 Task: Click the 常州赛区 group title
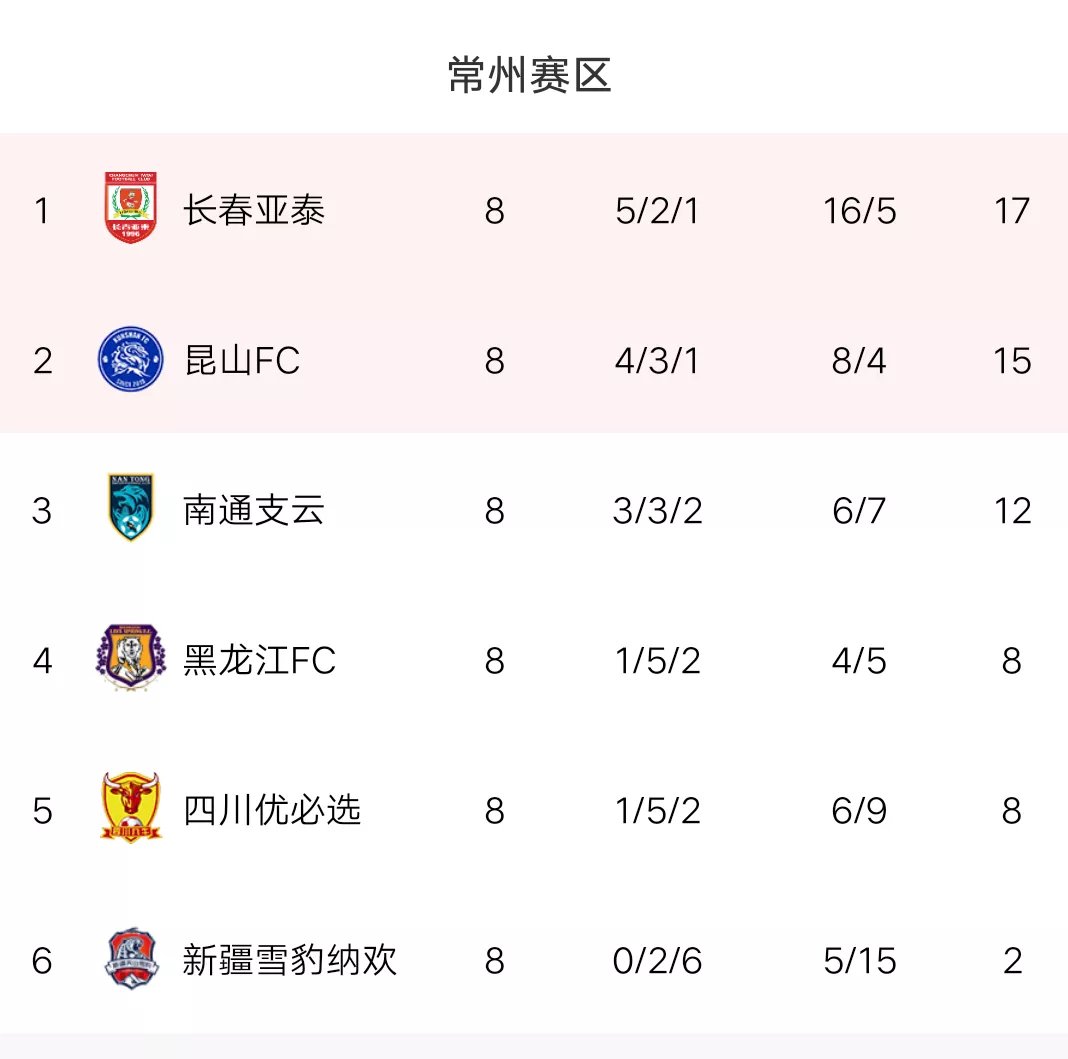[x=530, y=76]
